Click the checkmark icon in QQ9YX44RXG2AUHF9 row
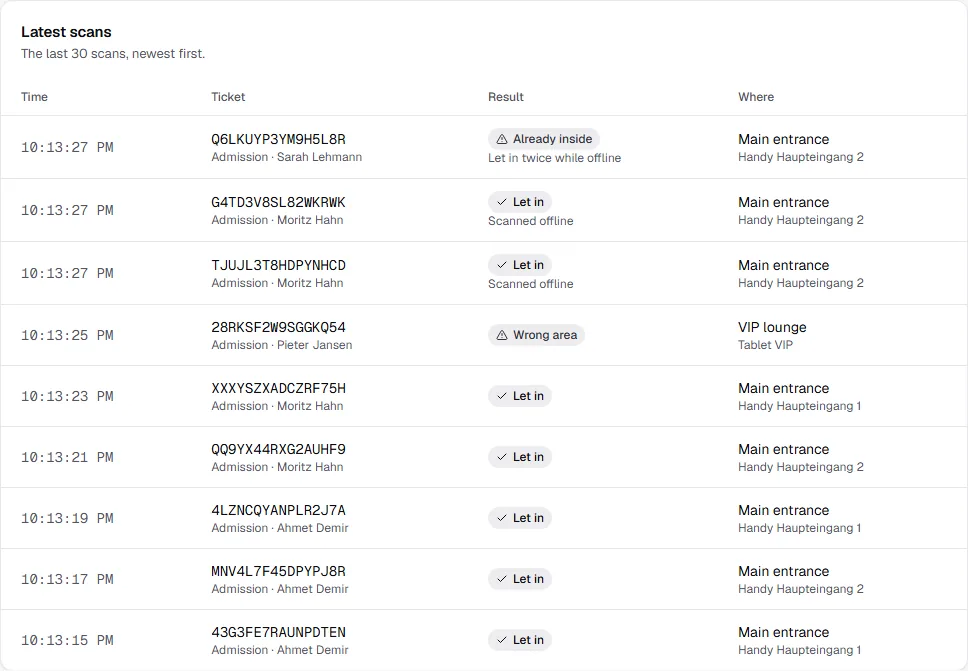 click(502, 457)
